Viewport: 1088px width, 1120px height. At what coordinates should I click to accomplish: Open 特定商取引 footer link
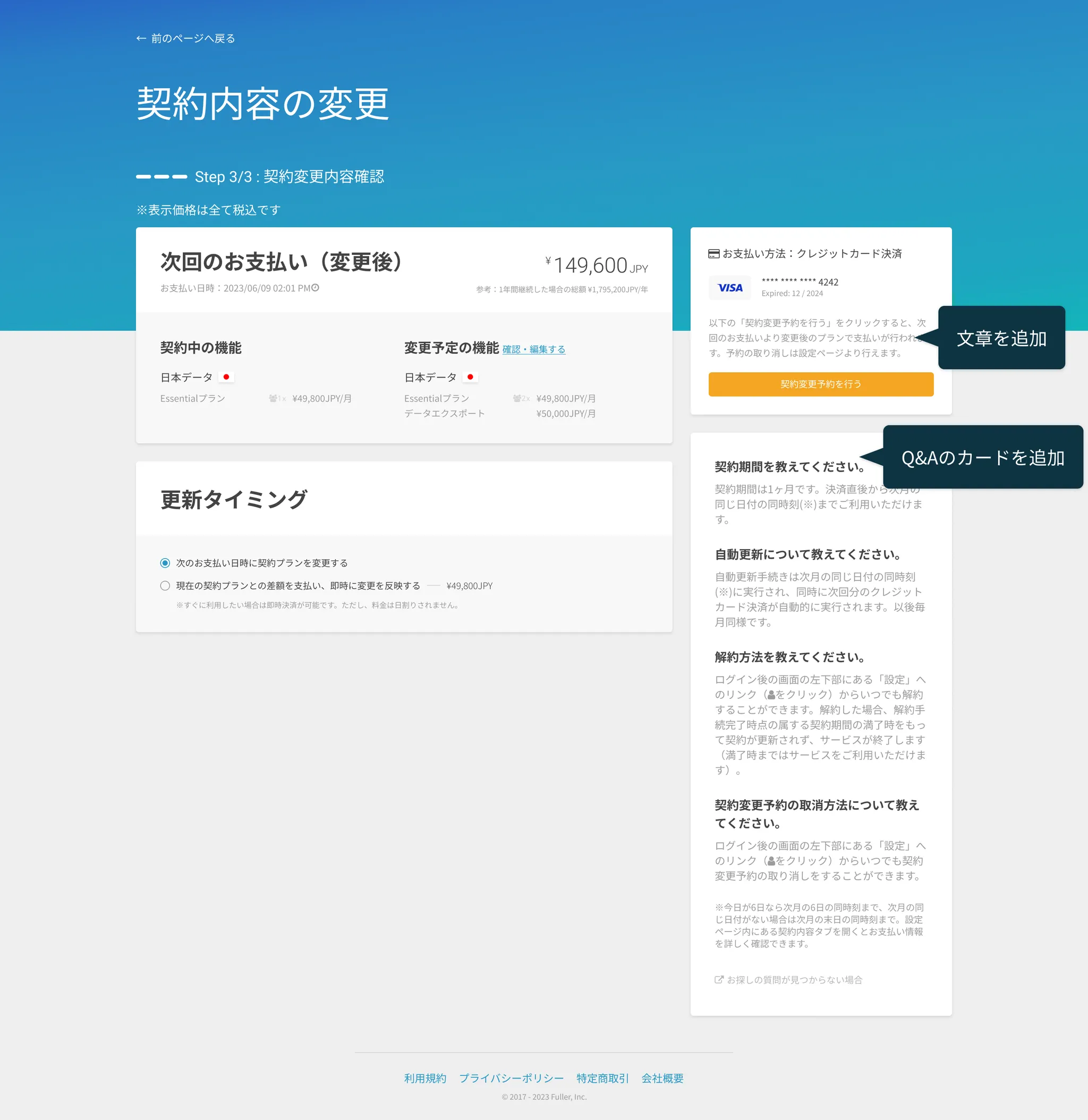602,1078
